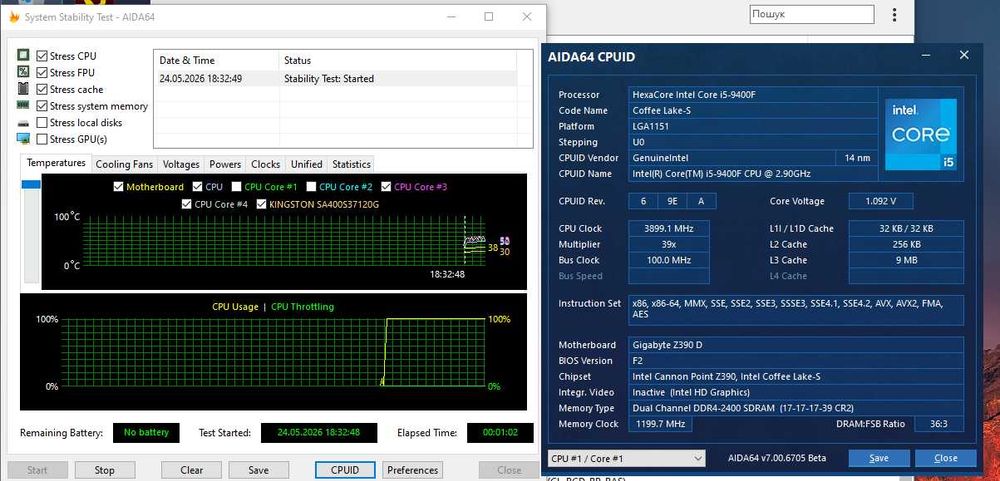Click the Date & Time column header
The height and width of the screenshot is (481, 1000).
click(x=216, y=61)
